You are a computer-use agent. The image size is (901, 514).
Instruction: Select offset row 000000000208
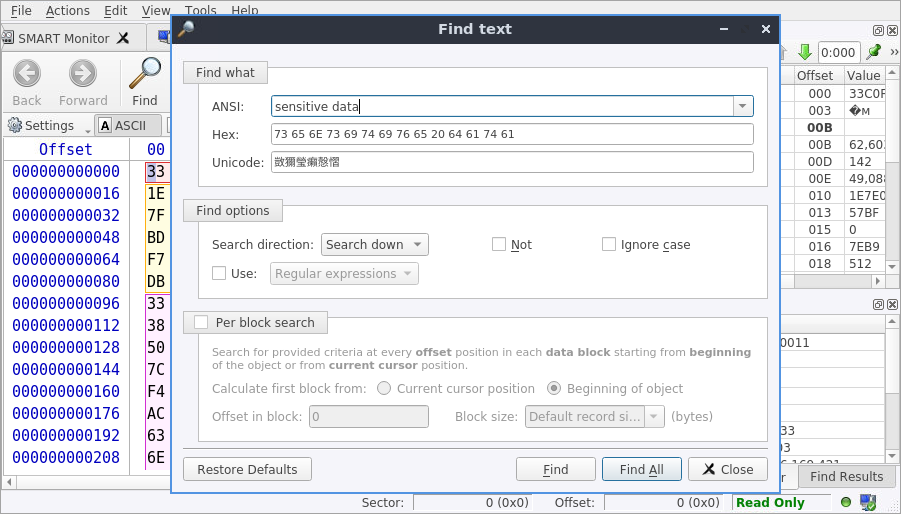tap(66, 457)
